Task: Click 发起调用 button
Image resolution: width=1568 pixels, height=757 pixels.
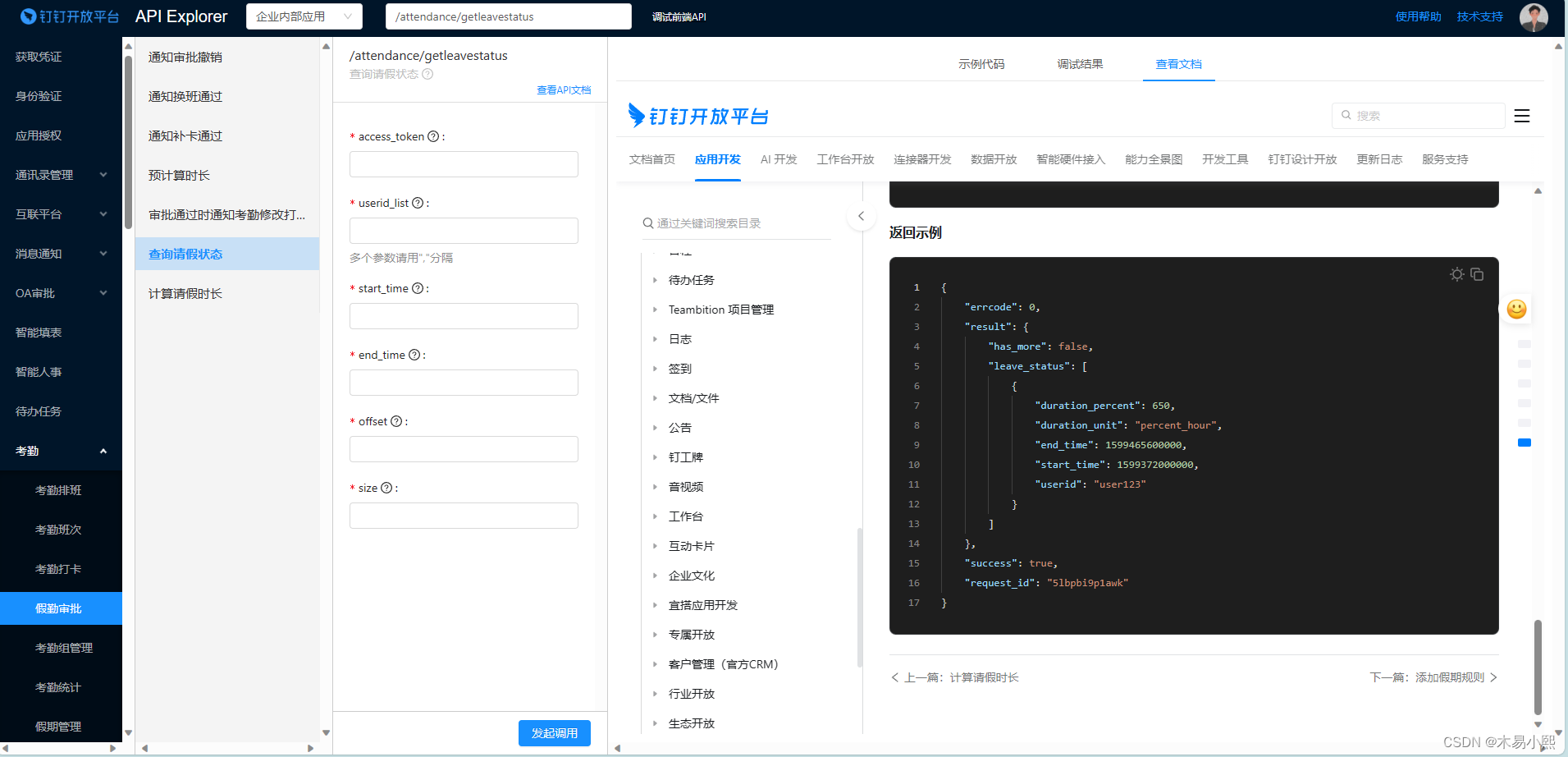Action: 555,733
